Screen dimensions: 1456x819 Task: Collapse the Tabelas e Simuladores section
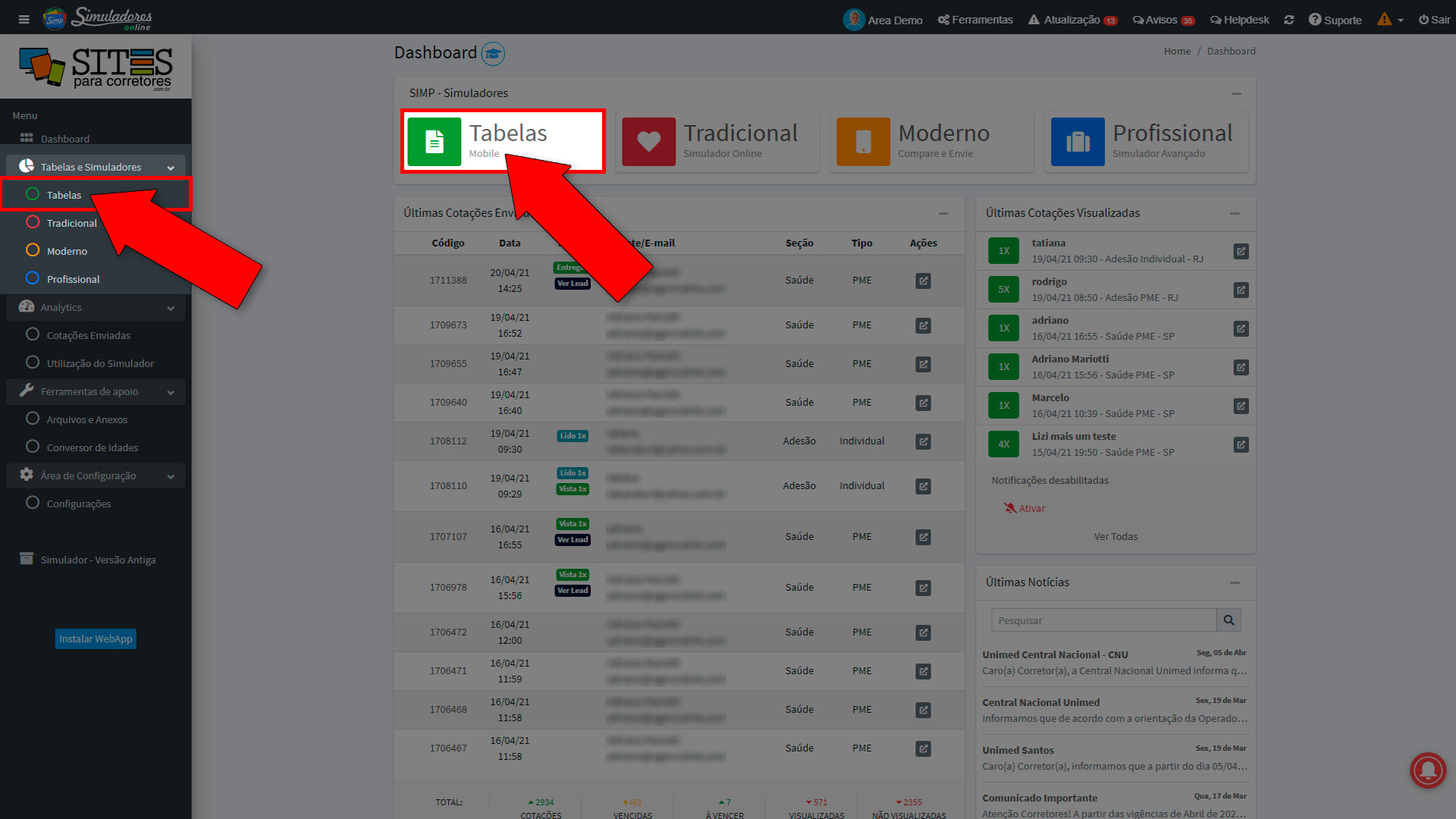click(171, 166)
